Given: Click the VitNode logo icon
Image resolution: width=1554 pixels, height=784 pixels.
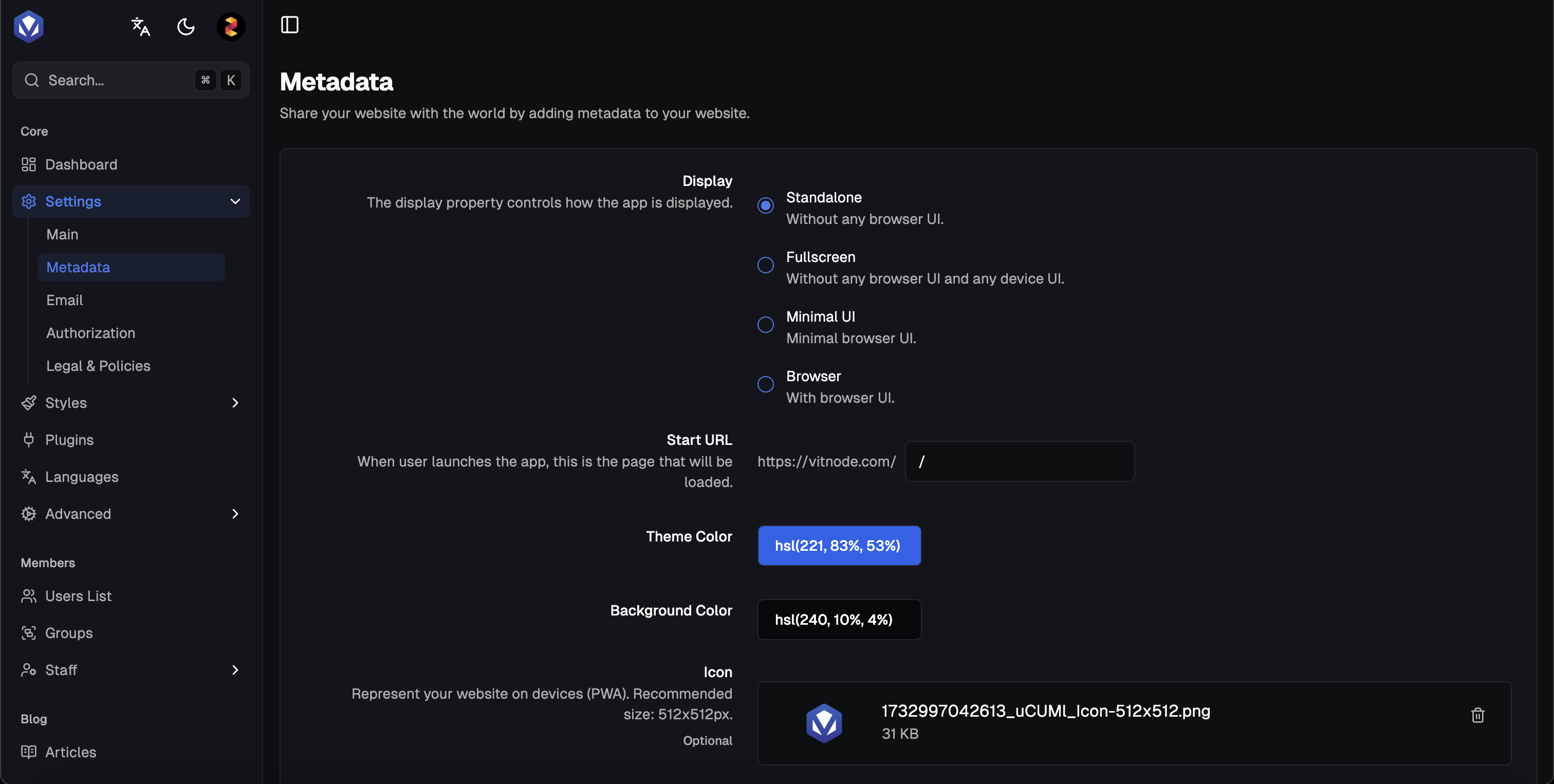Looking at the screenshot, I should tap(29, 27).
